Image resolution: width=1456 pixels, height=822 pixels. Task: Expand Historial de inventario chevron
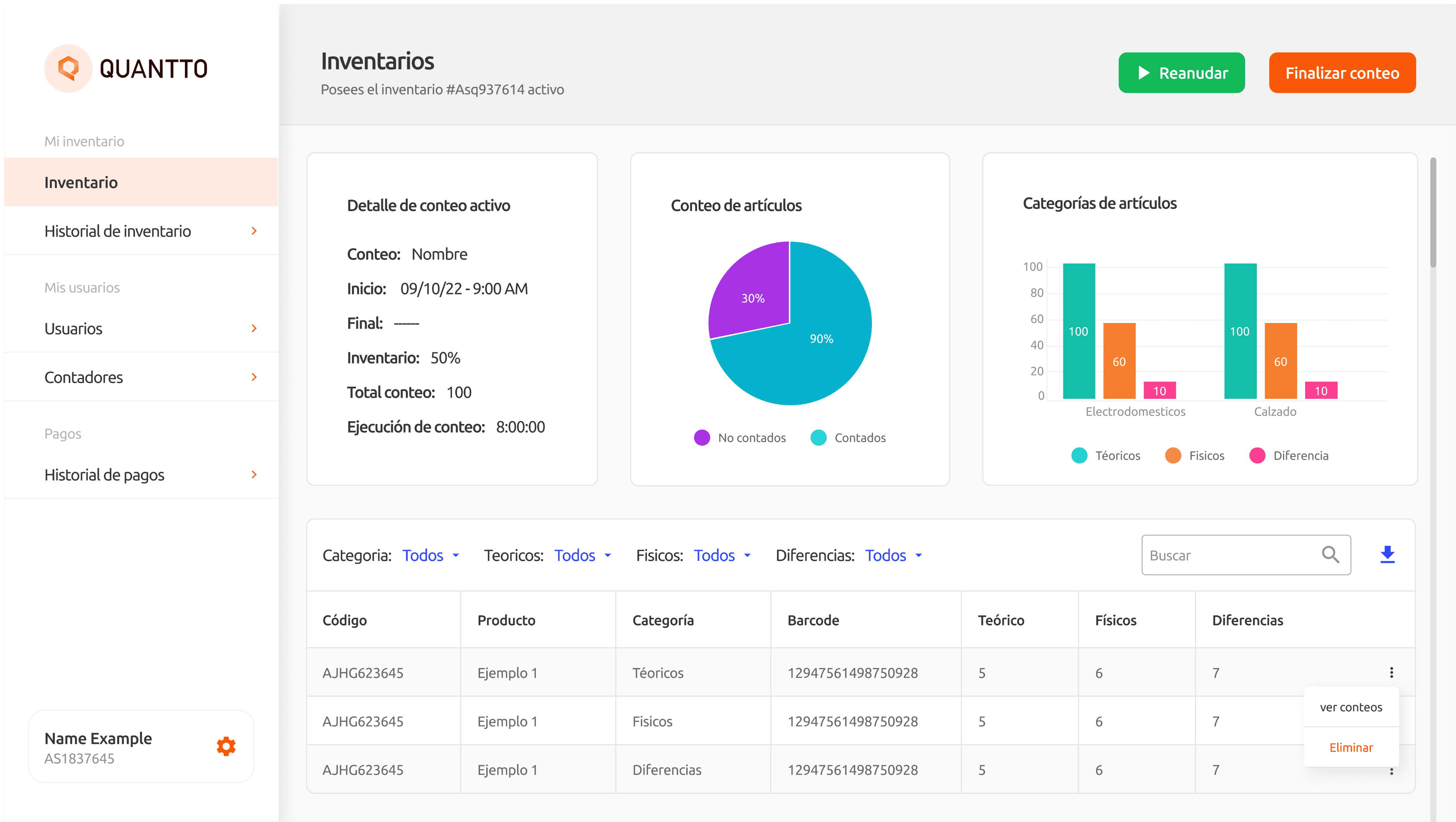pos(254,231)
